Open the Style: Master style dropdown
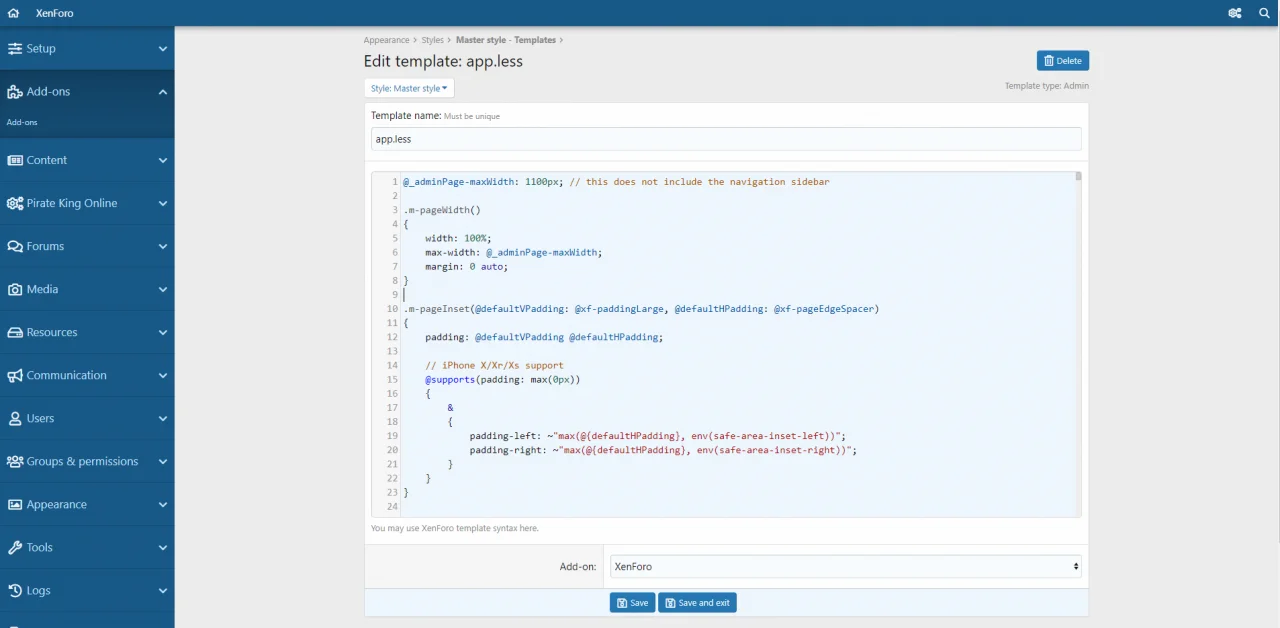This screenshot has width=1280, height=628. click(409, 88)
